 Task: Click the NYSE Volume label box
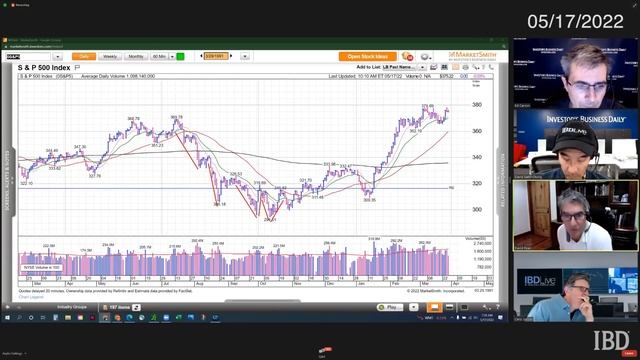coord(42,268)
